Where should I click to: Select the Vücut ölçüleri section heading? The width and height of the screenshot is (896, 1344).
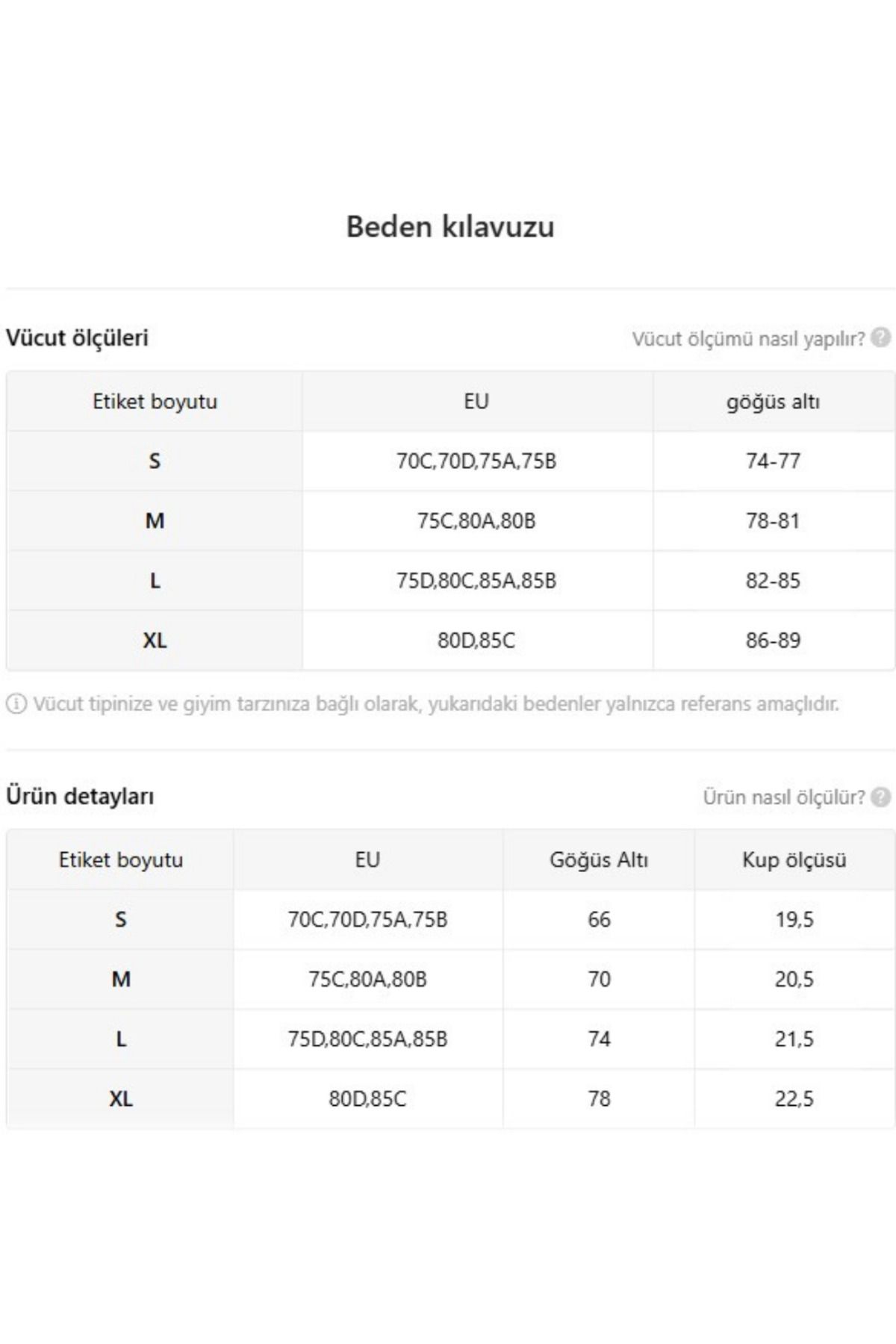pos(77,337)
